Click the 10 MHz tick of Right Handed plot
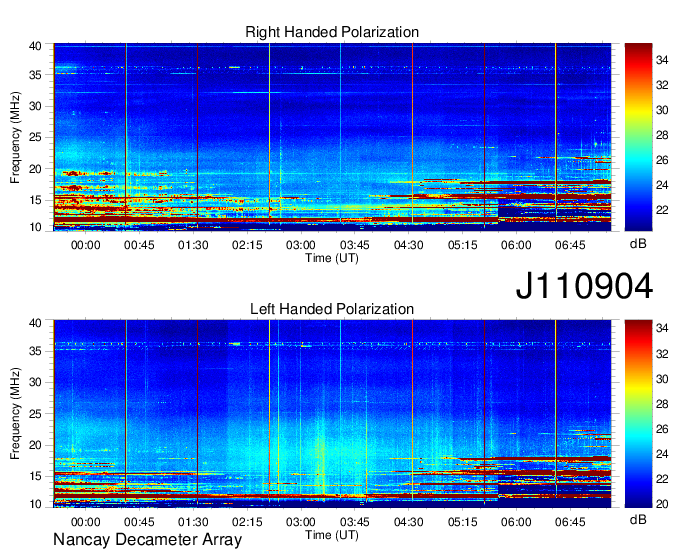 click(x=35, y=227)
